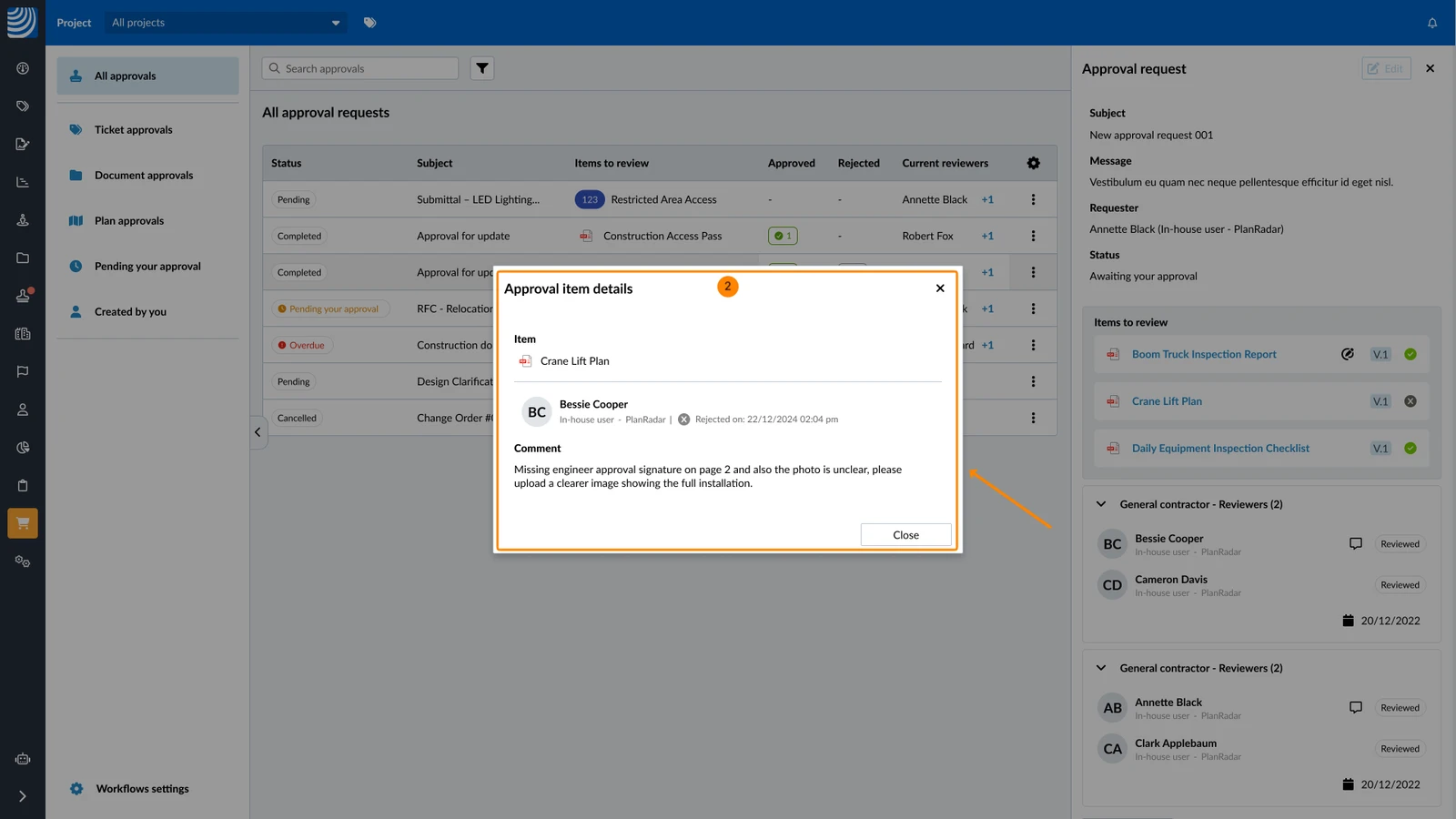This screenshot has height=819, width=1456.
Task: Open the table column settings gear
Action: (1033, 163)
